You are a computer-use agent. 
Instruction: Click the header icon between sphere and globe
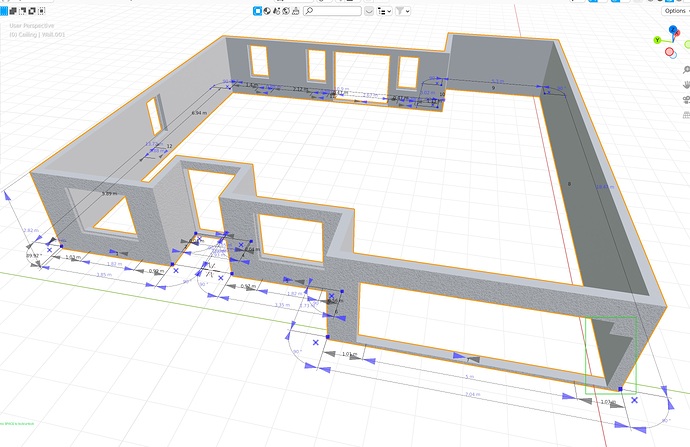tap(277, 11)
